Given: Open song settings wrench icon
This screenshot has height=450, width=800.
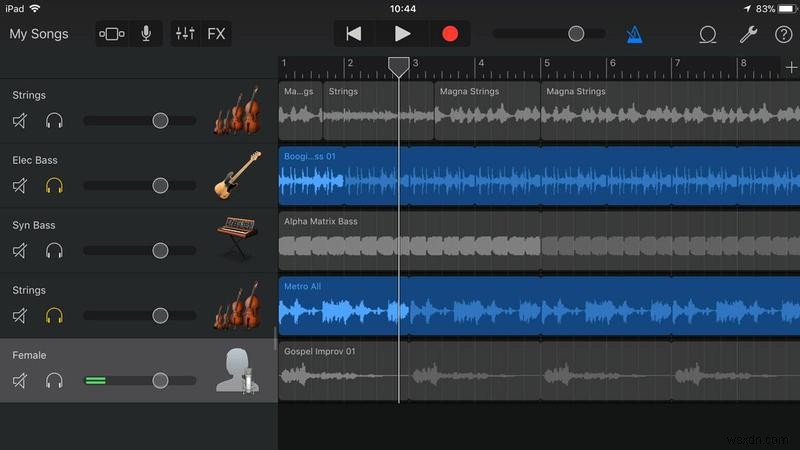Looking at the screenshot, I should point(748,35).
